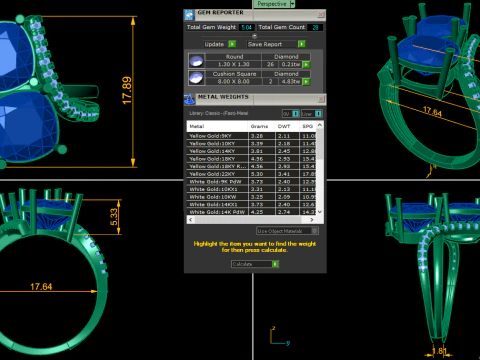Image resolution: width=480 pixels, height=360 pixels.
Task: Click the 17.89 dimension label in top viewport
Action: coord(127,91)
